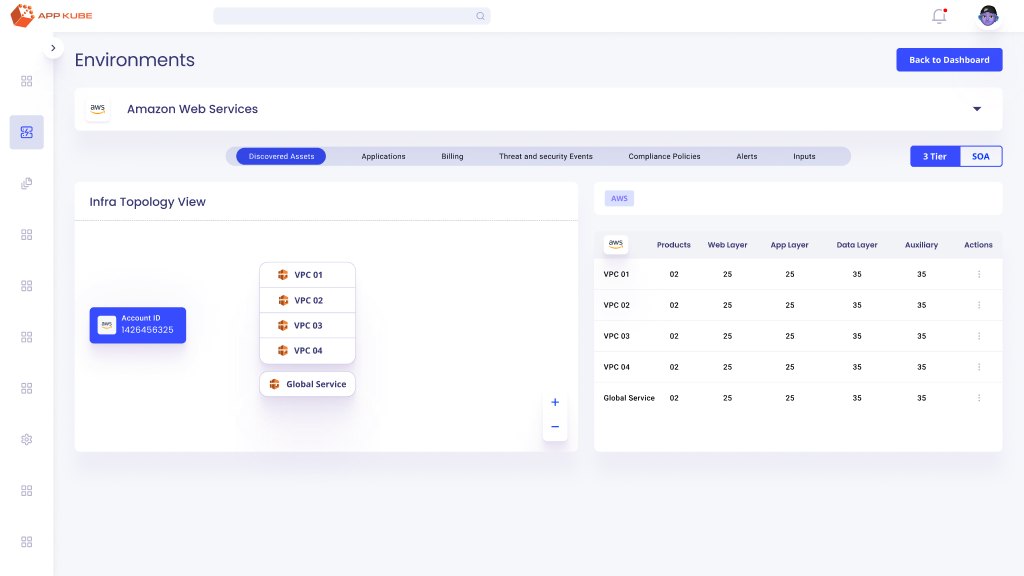Click the App Kube logo

click(51, 15)
